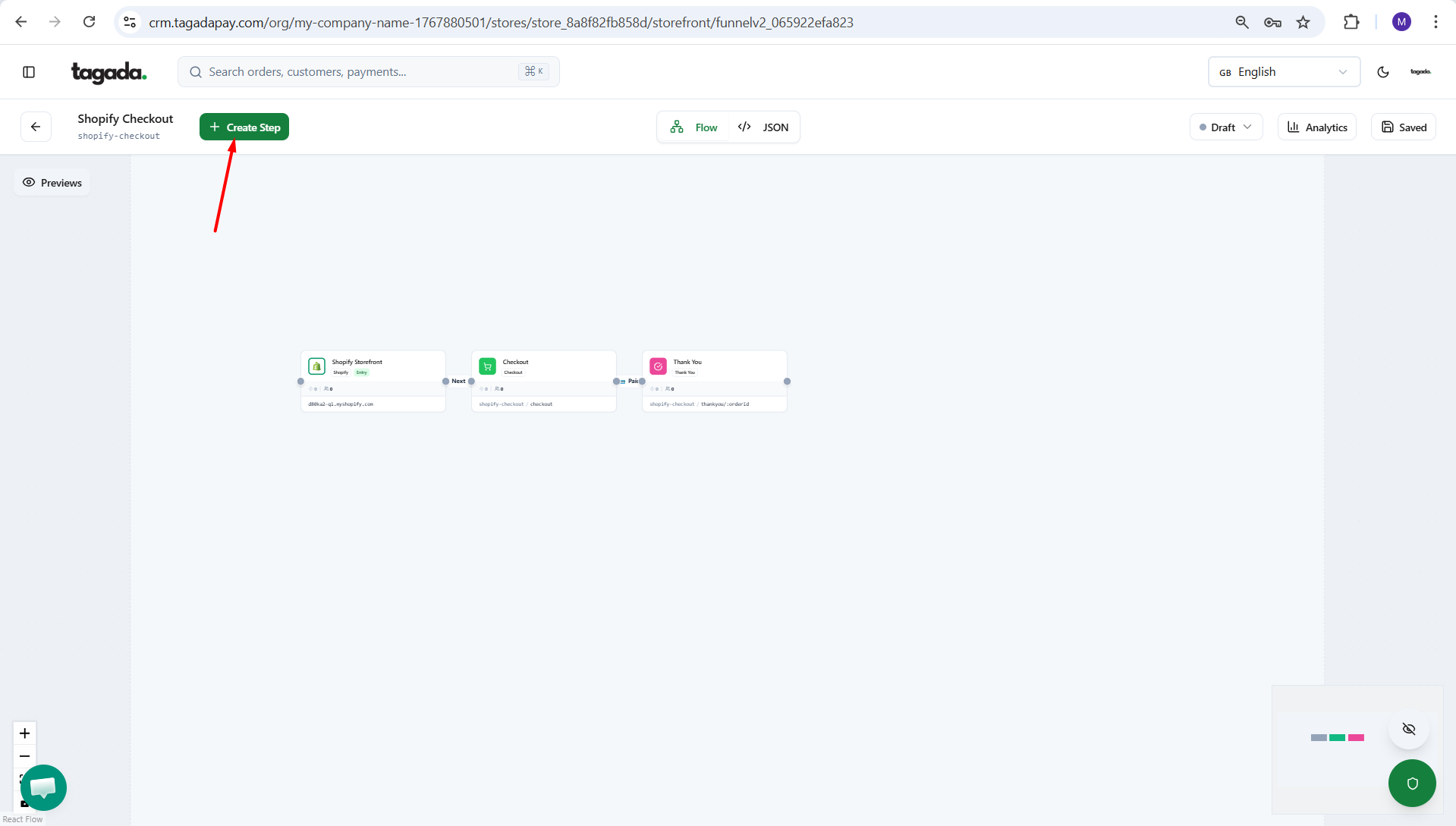Screen dimensions: 1456x826
Task: Select the green Checkout cart icon
Action: pyautogui.click(x=488, y=366)
